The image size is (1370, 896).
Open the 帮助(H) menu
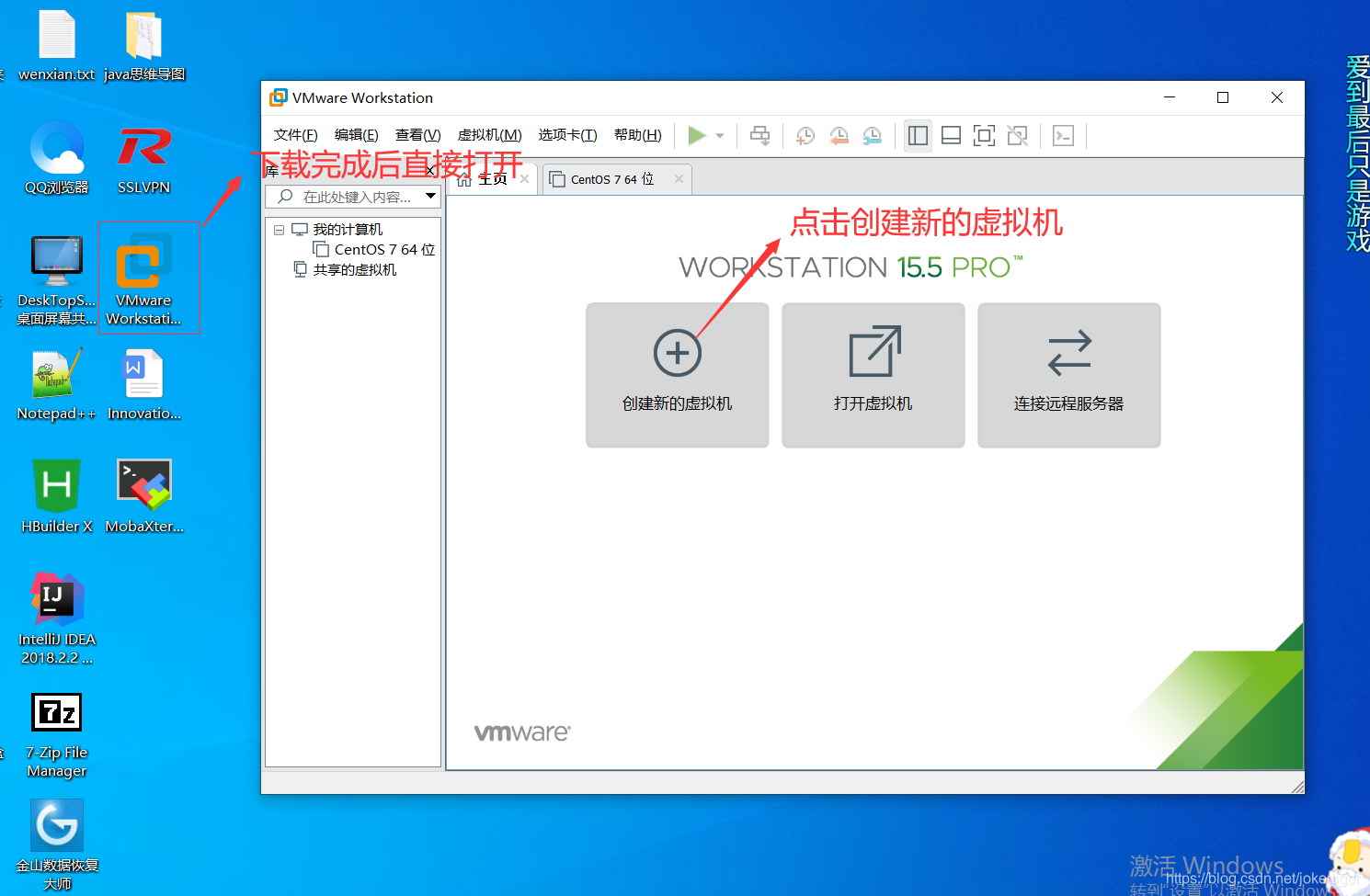(x=638, y=135)
